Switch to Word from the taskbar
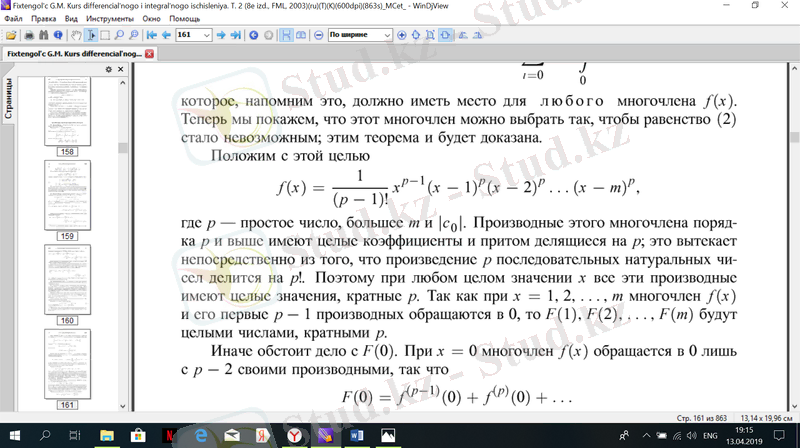 [x=357, y=435]
